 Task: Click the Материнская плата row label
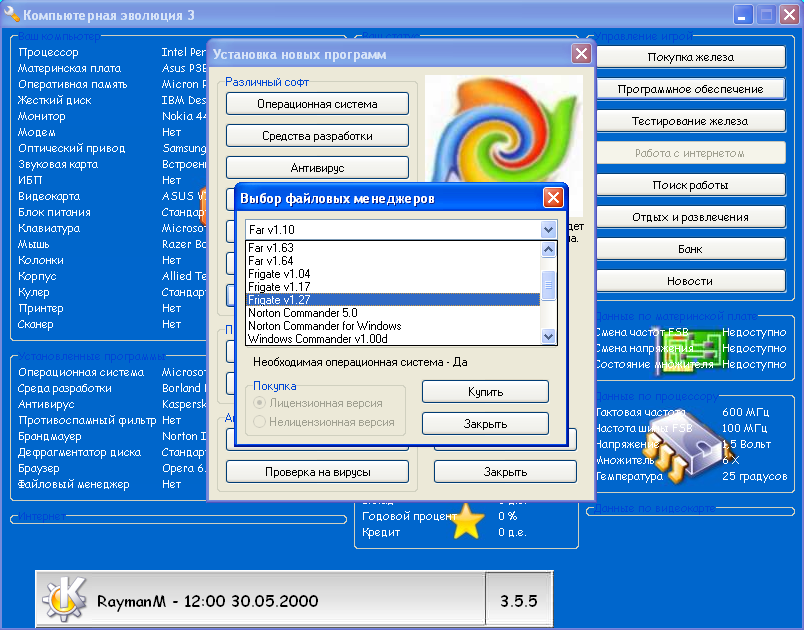click(69, 68)
